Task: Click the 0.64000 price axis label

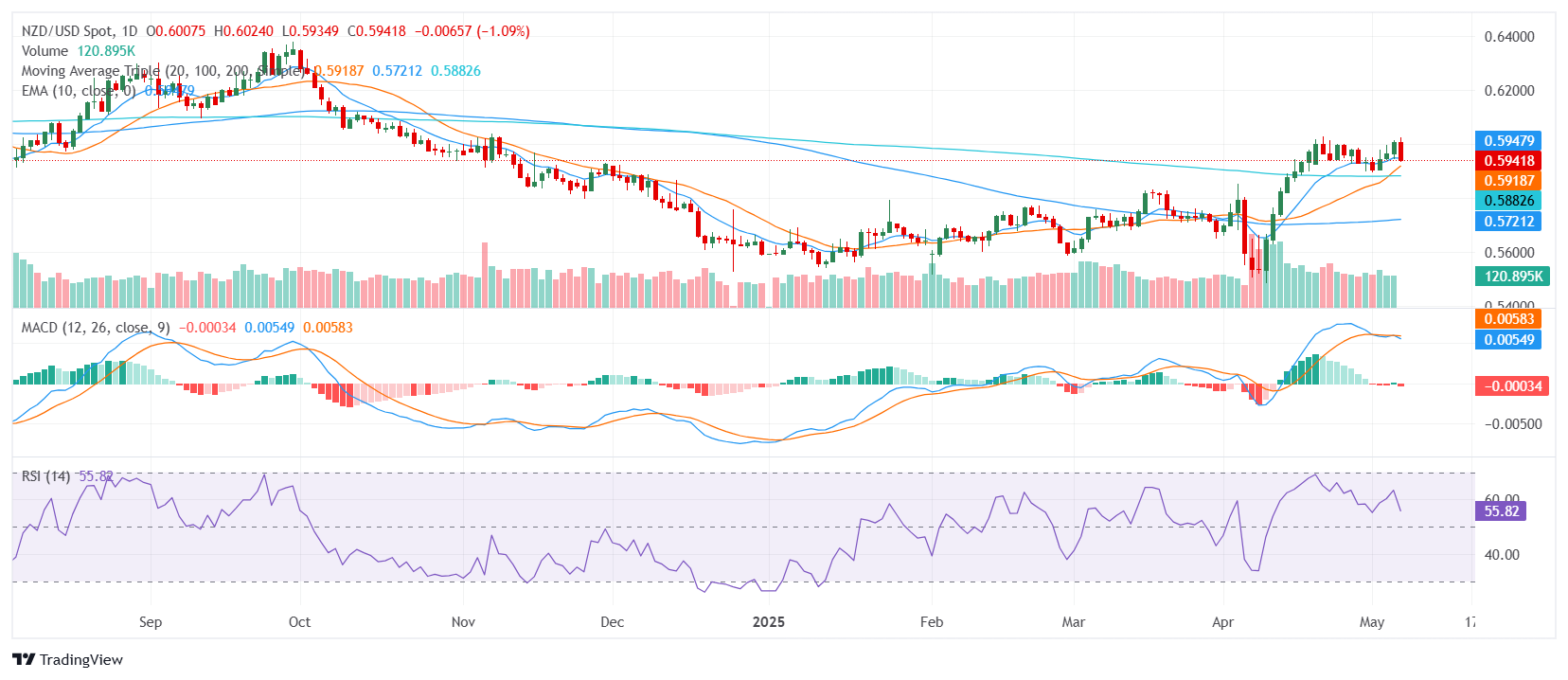Action: coord(1508,37)
